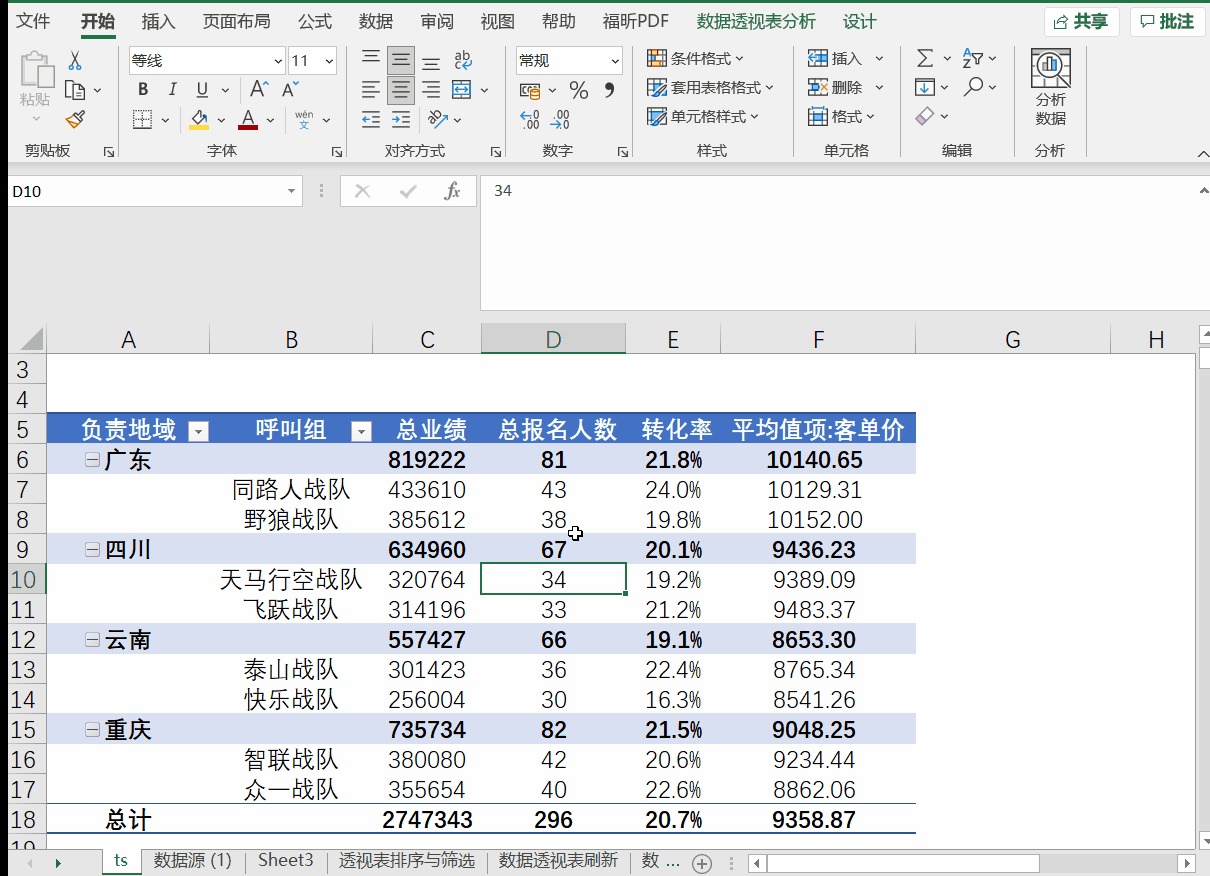Screen dimensions: 1210x876
Task: Open the 负责地域 filter dropdown
Action: point(199,431)
